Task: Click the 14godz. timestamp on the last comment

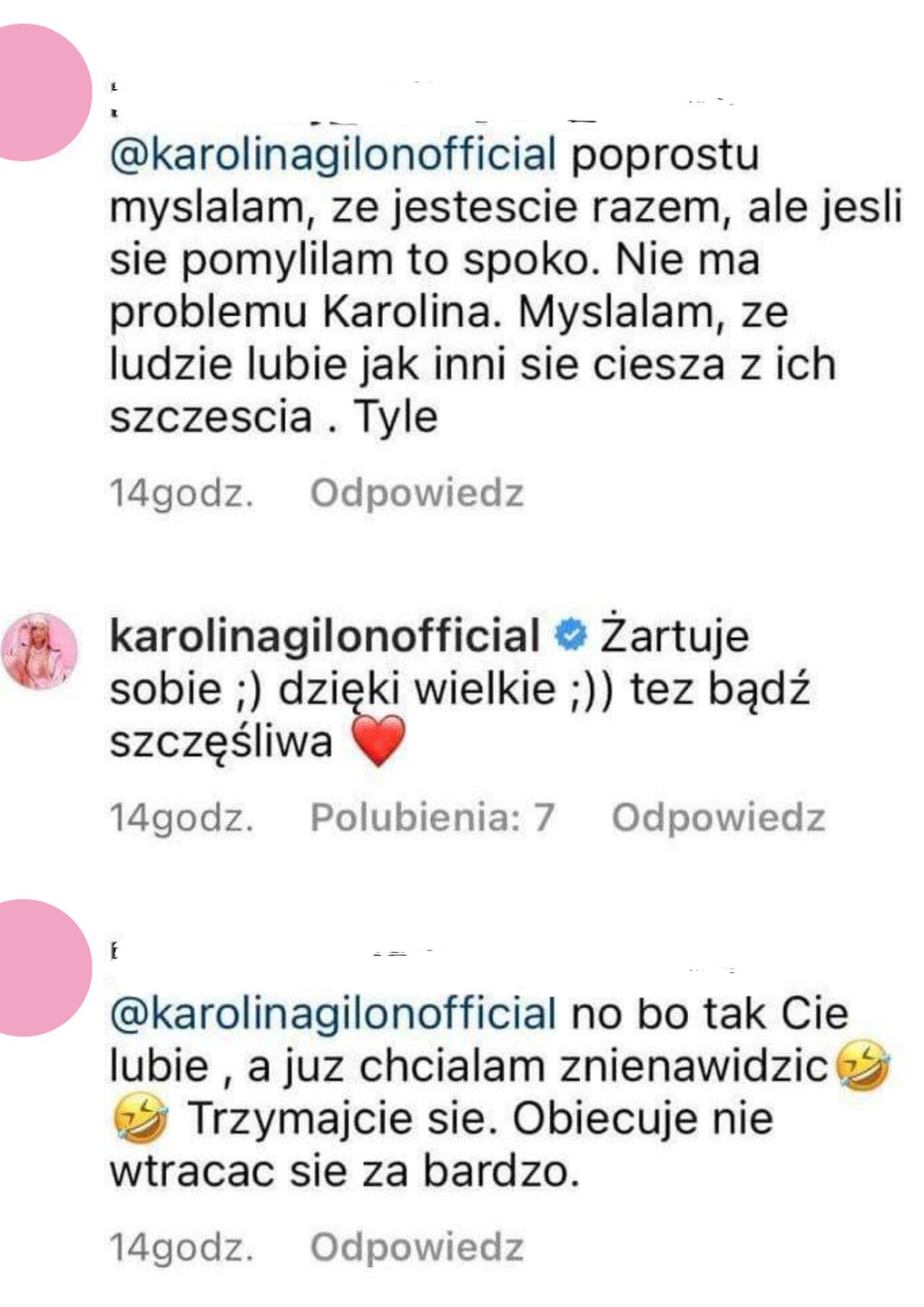Action: (x=182, y=1248)
